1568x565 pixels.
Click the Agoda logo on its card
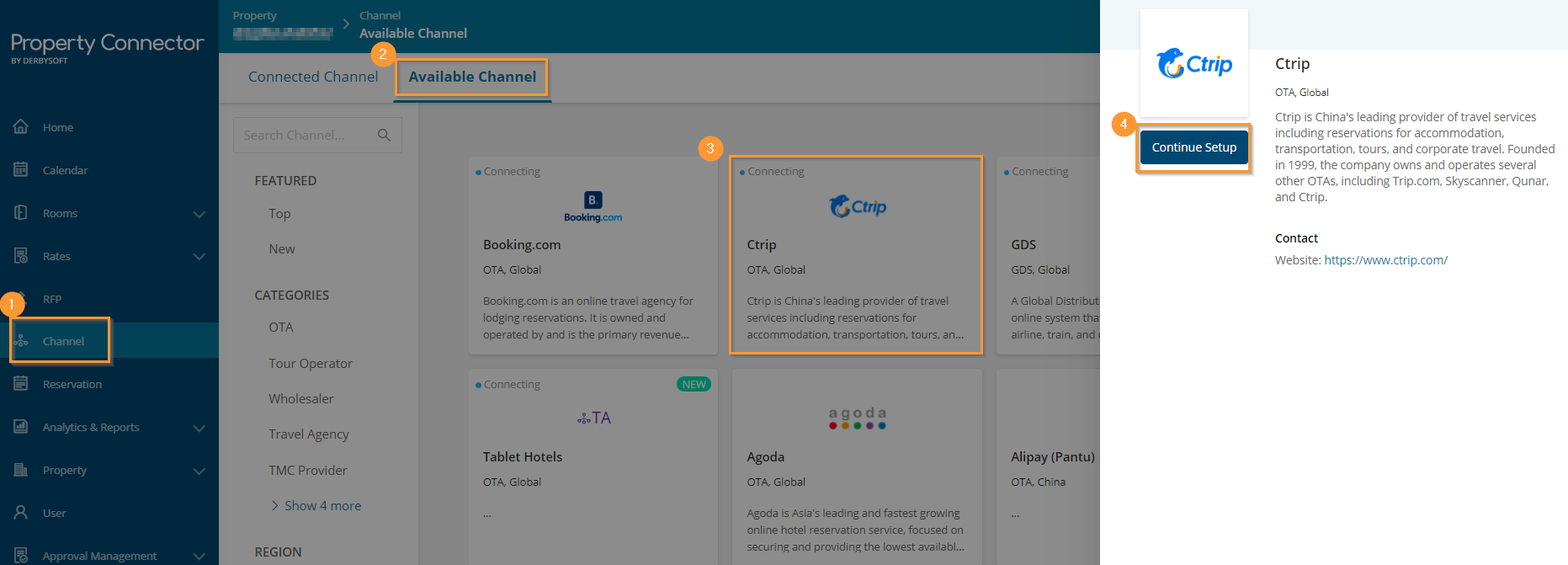pos(857,418)
